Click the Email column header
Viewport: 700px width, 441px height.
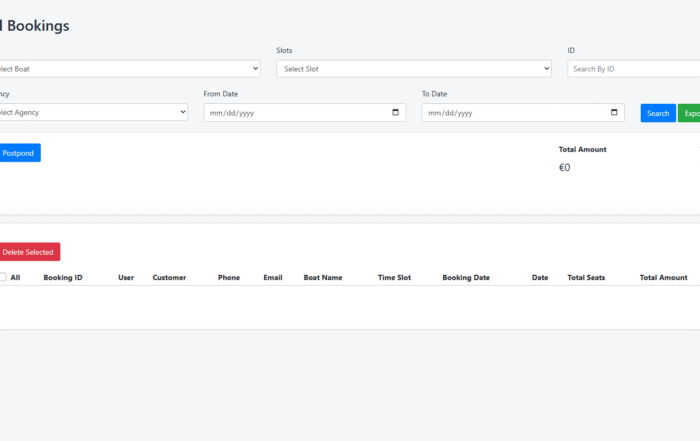pos(273,277)
